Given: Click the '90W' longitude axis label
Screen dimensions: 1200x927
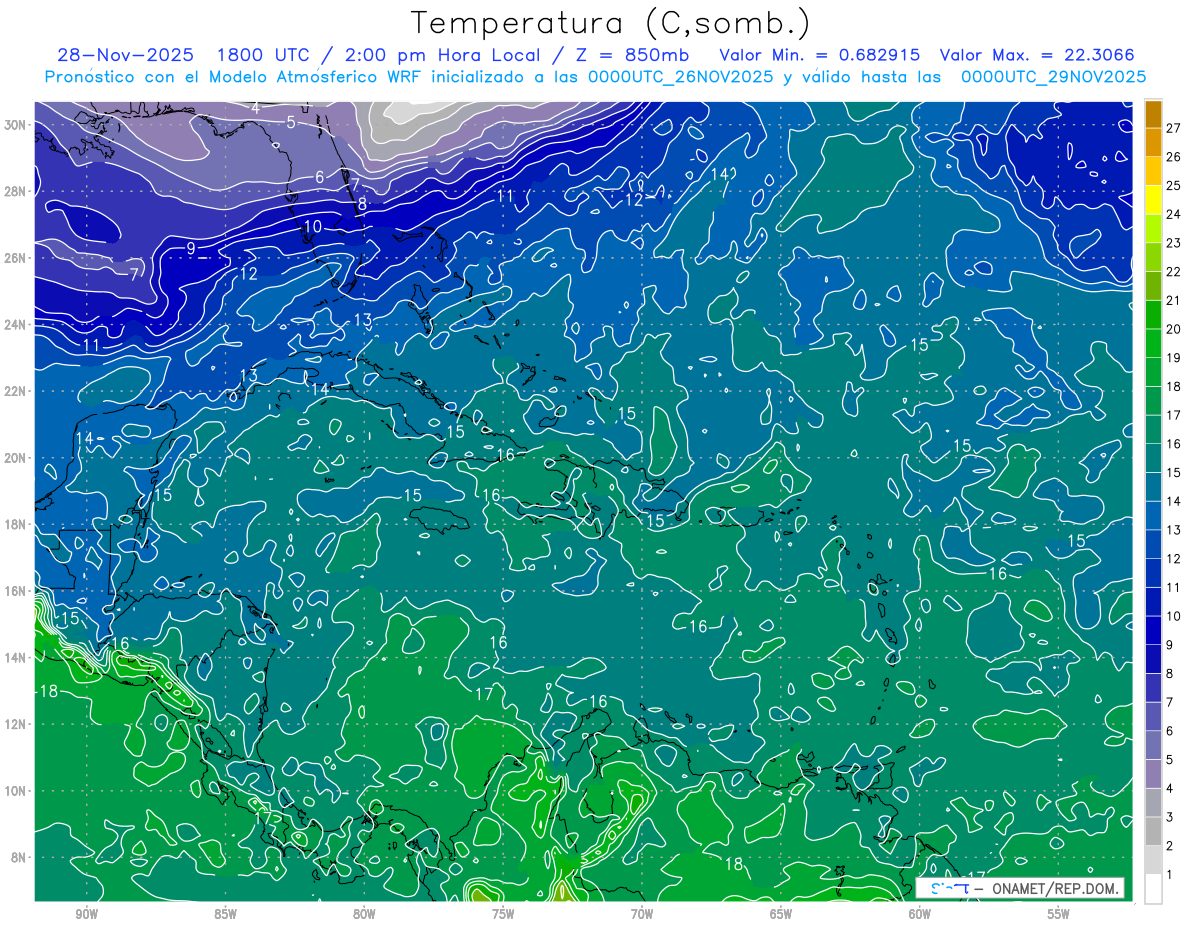Looking at the screenshot, I should (x=87, y=914).
